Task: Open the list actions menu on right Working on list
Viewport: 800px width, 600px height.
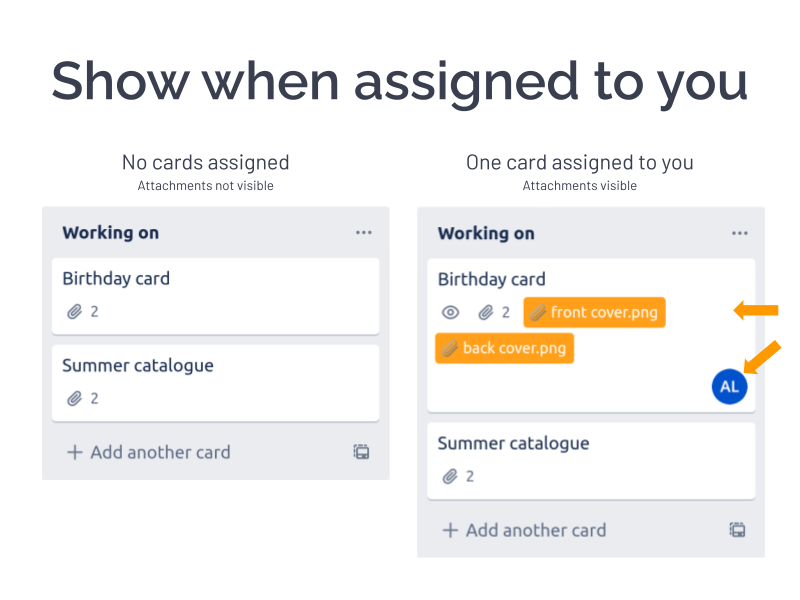Action: 739,233
